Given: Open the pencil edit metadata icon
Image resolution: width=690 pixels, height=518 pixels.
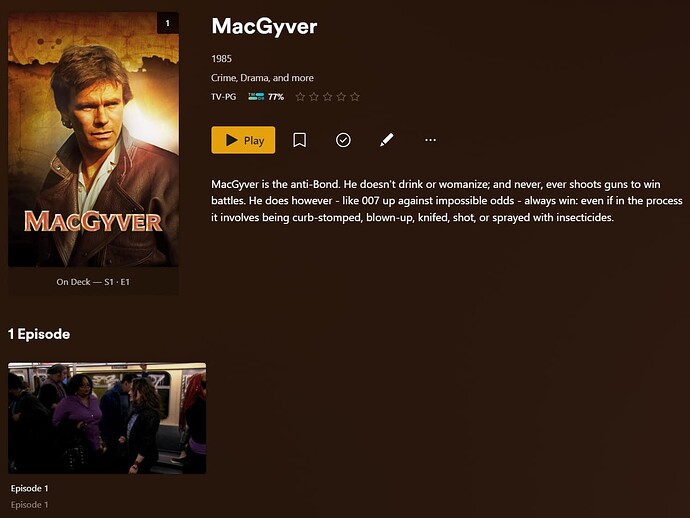Looking at the screenshot, I should click(386, 140).
